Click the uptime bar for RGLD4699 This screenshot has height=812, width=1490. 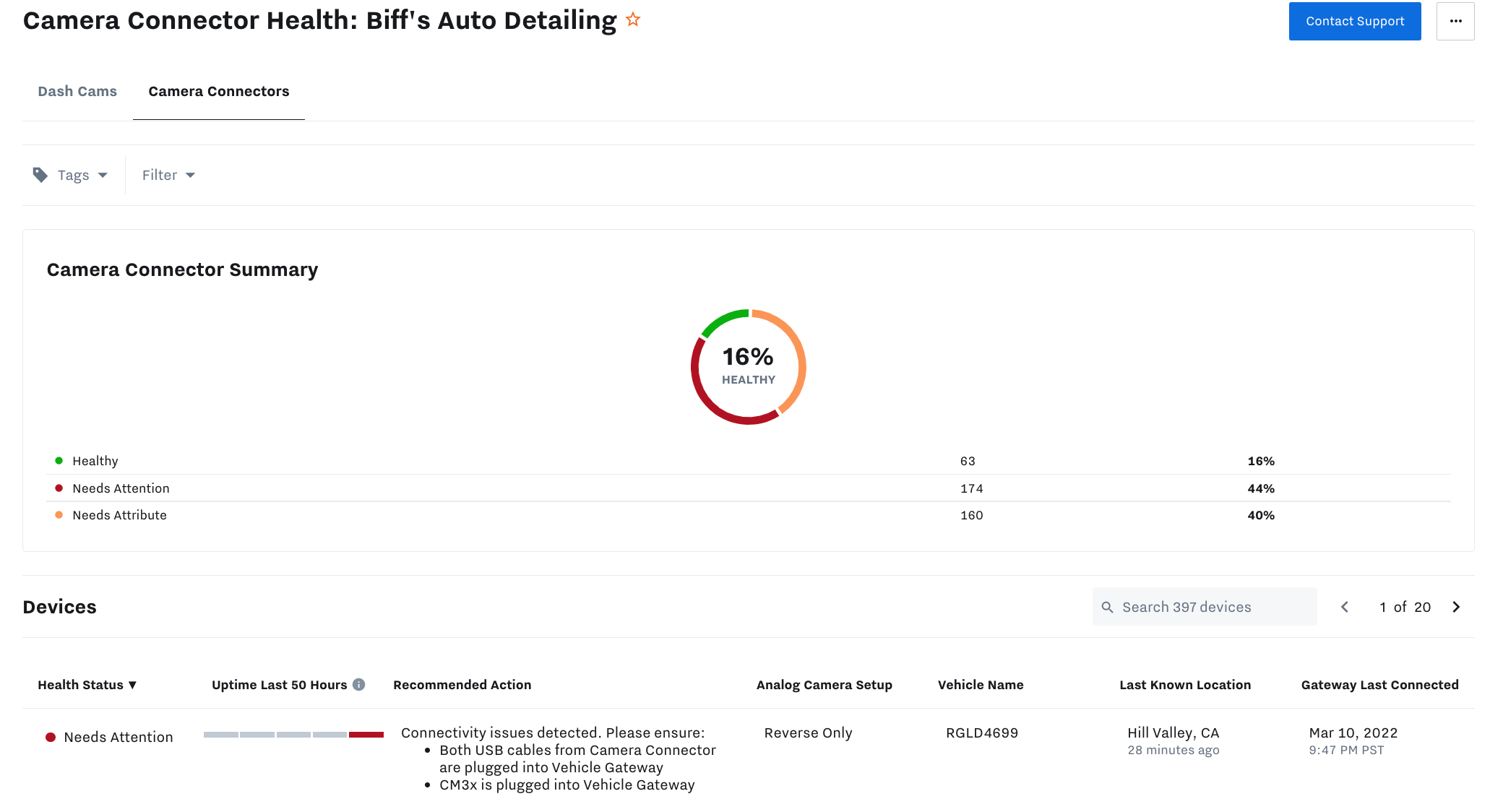tap(293, 735)
